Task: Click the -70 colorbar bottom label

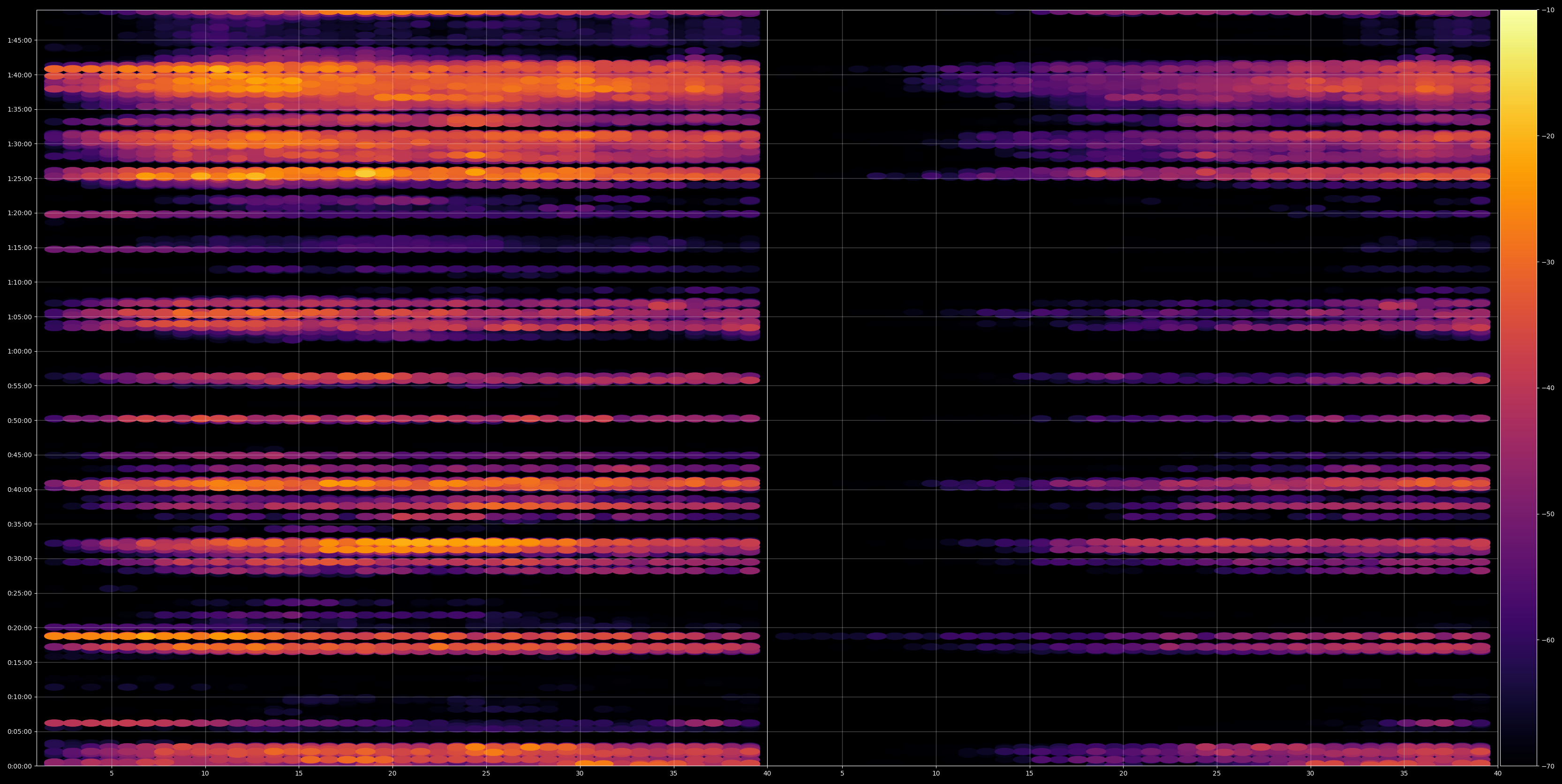Action: pyautogui.click(x=1548, y=766)
